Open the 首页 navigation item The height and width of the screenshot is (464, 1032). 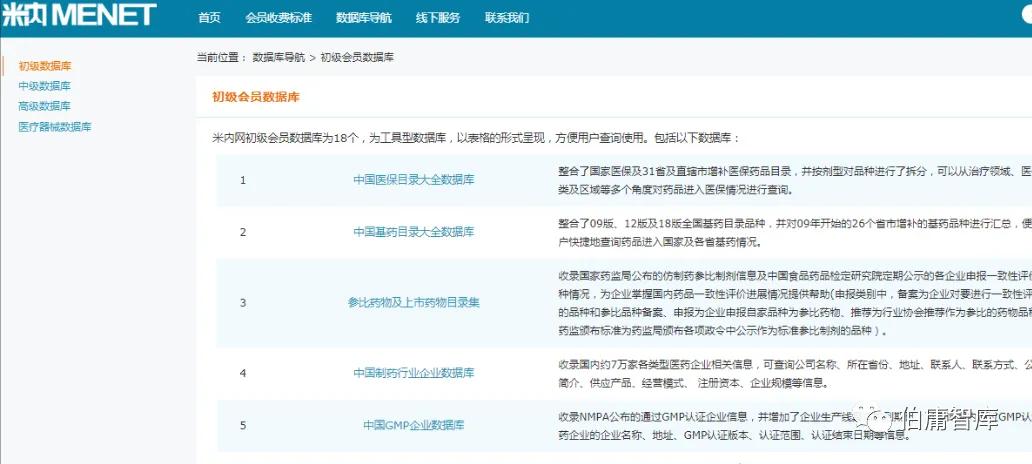click(x=209, y=18)
